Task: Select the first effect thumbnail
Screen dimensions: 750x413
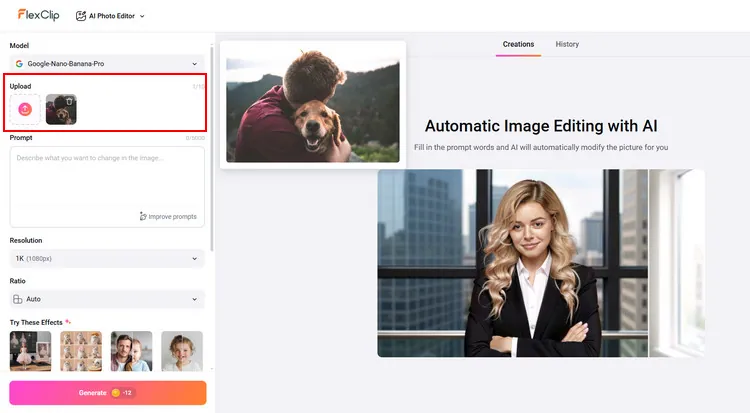Action: click(30, 351)
